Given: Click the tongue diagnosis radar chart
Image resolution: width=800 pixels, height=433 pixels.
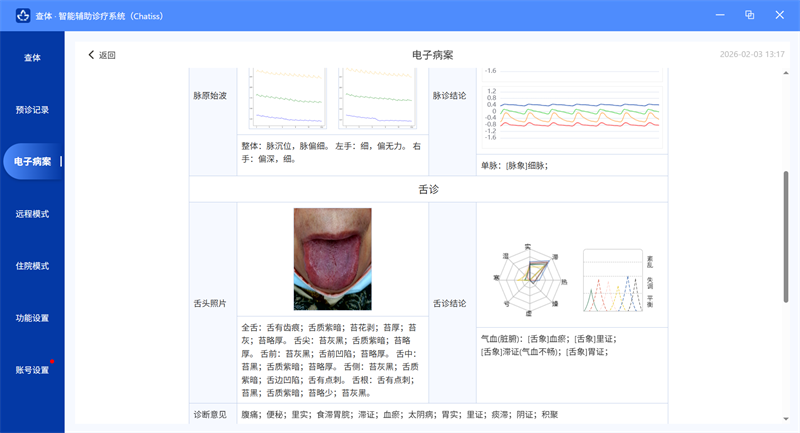Looking at the screenshot, I should (529, 273).
